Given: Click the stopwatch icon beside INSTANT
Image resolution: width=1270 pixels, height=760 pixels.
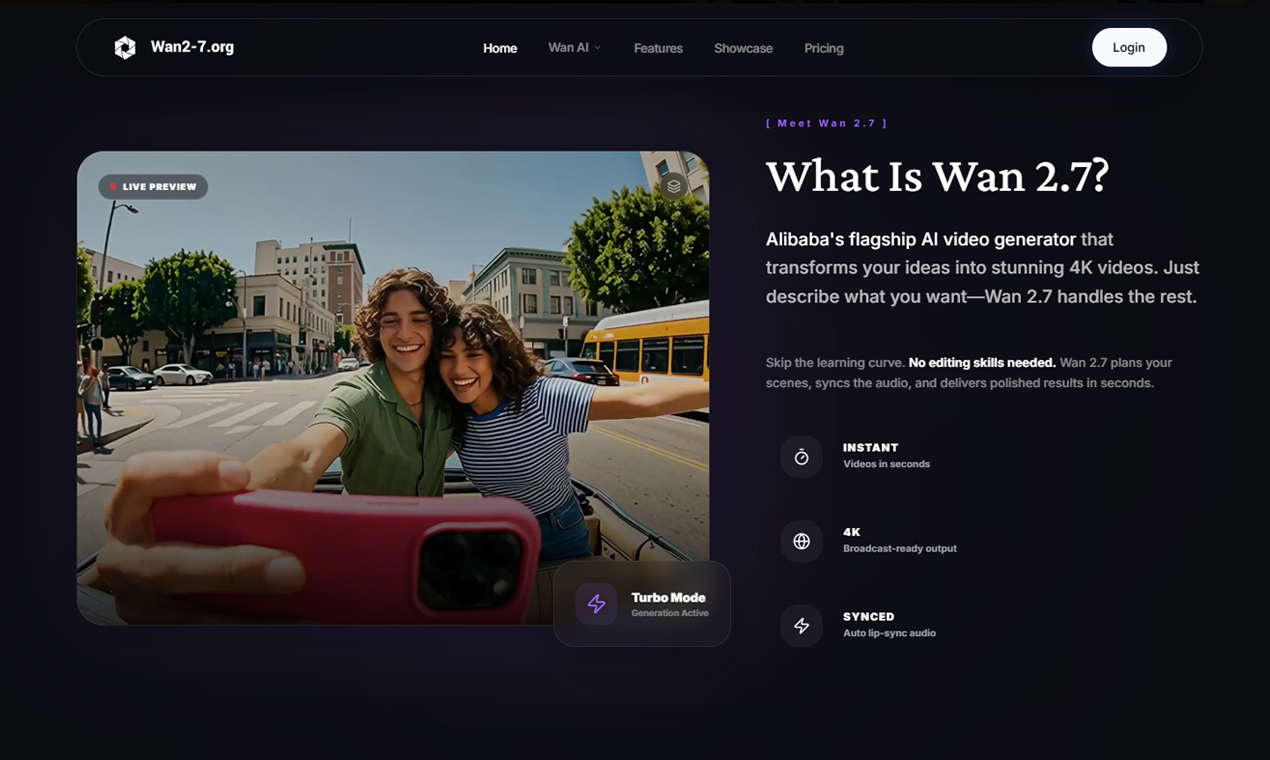Looking at the screenshot, I should pos(801,457).
